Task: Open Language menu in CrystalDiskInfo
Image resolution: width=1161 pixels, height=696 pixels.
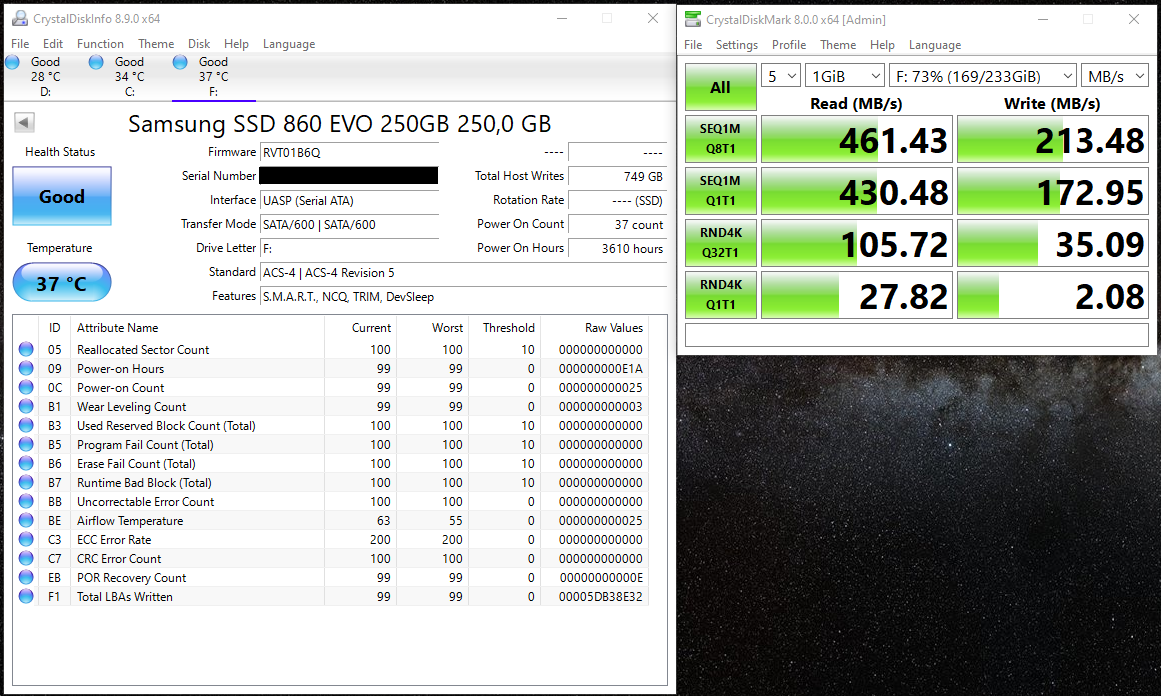Action: point(289,44)
